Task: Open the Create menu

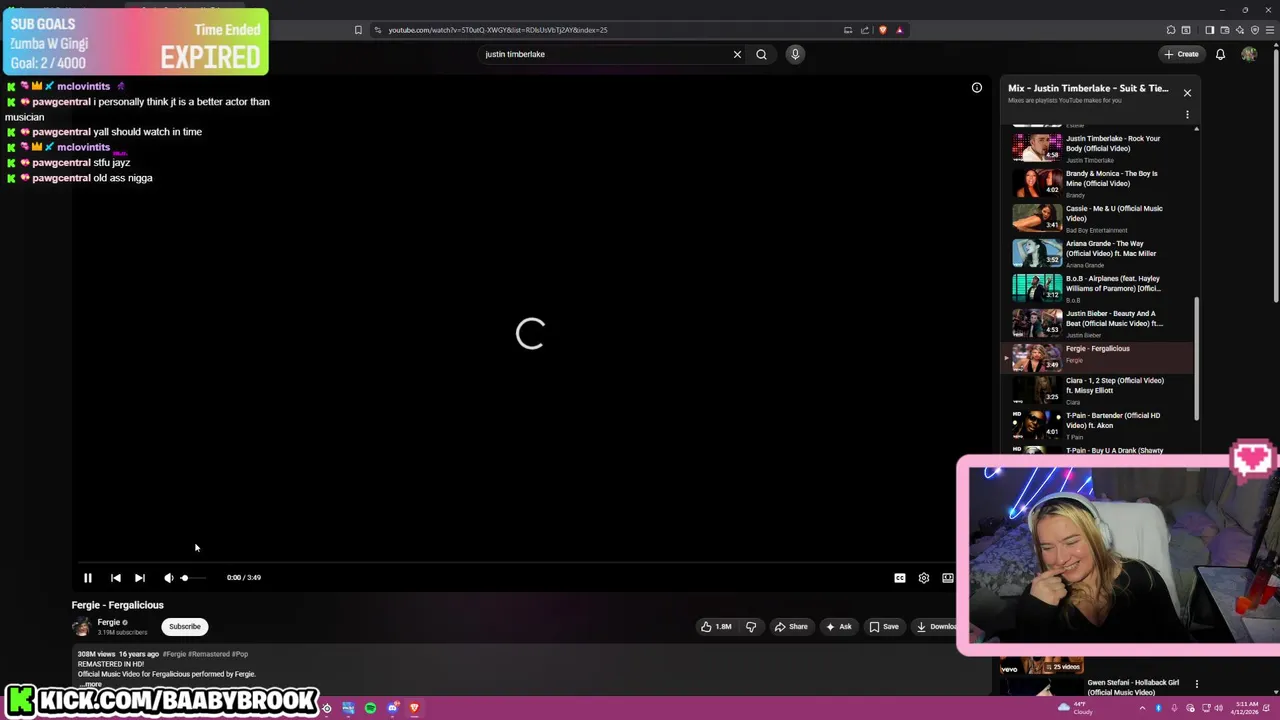Action: pyautogui.click(x=1181, y=54)
